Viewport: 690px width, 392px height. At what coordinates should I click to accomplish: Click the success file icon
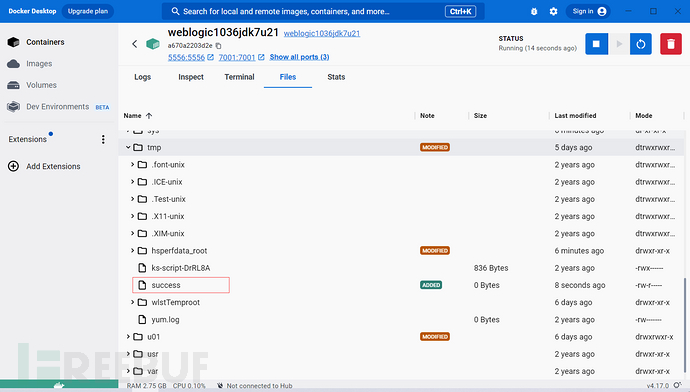(x=142, y=285)
